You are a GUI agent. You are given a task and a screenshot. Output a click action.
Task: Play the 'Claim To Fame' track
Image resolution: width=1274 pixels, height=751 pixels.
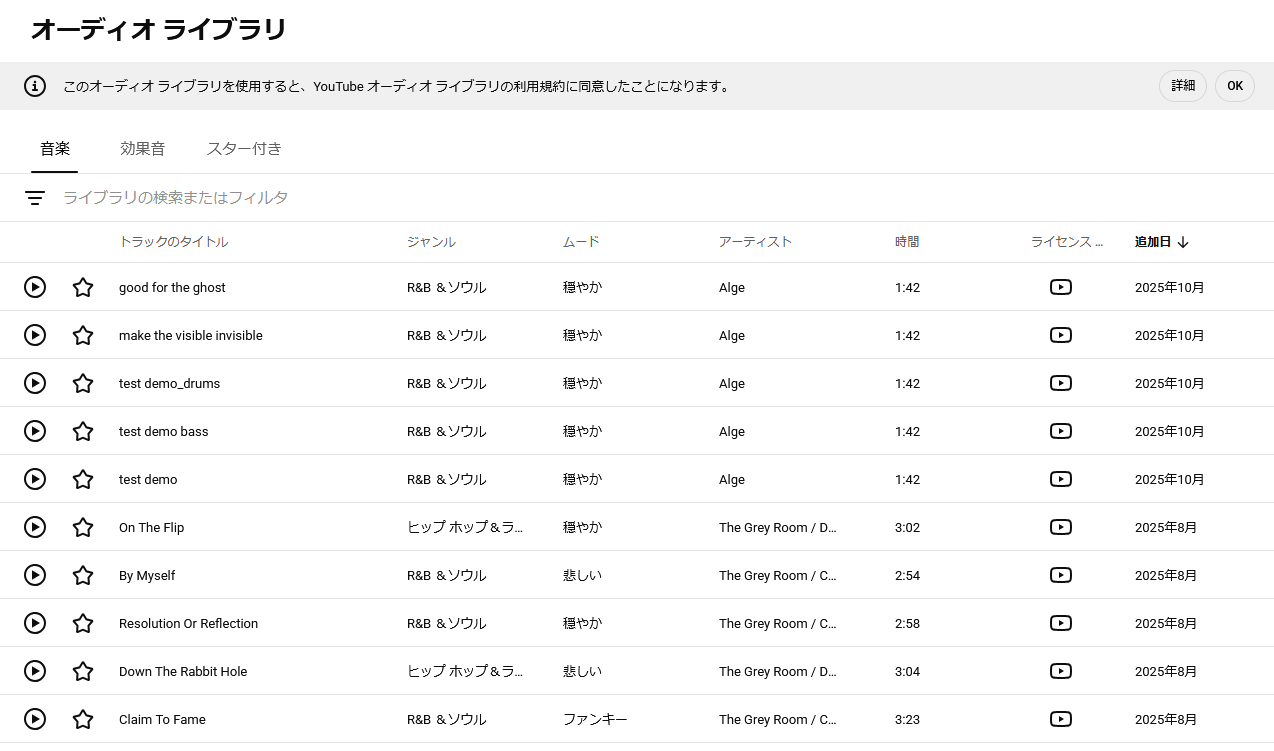35,719
